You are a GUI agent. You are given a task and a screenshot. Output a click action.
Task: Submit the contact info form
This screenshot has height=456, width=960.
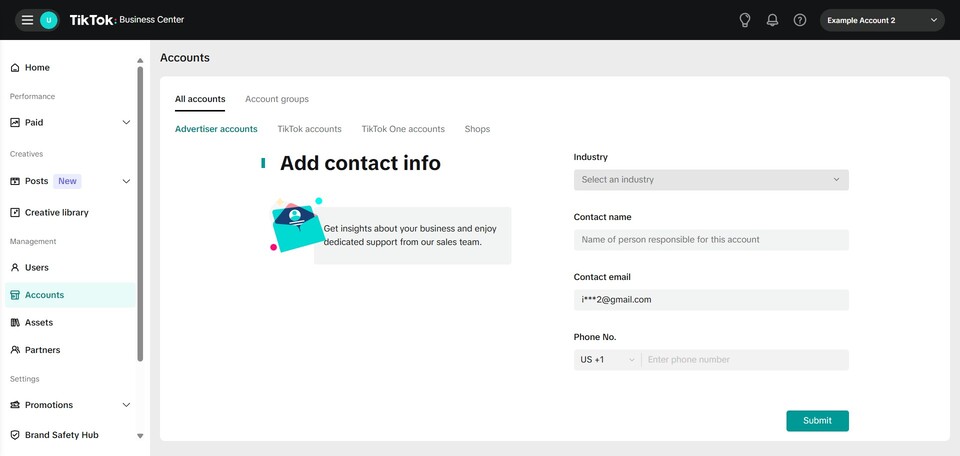click(x=816, y=421)
